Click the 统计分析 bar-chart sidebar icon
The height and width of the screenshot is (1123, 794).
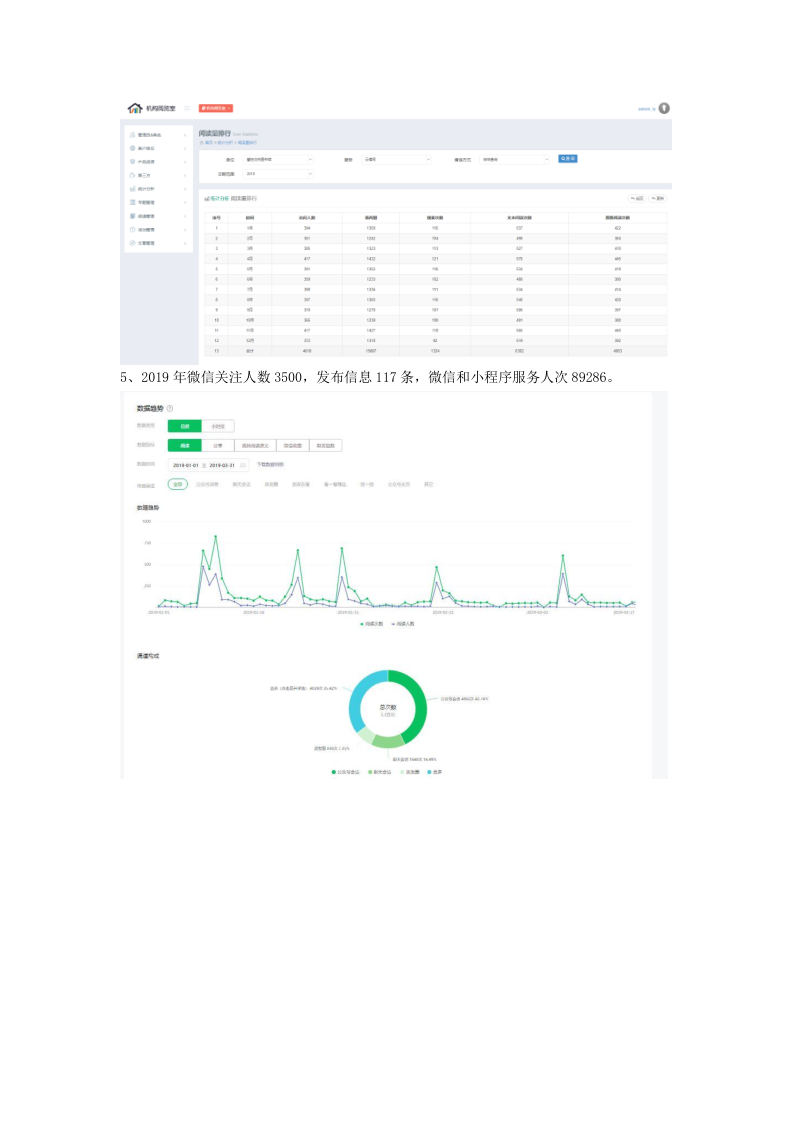pyautogui.click(x=132, y=189)
